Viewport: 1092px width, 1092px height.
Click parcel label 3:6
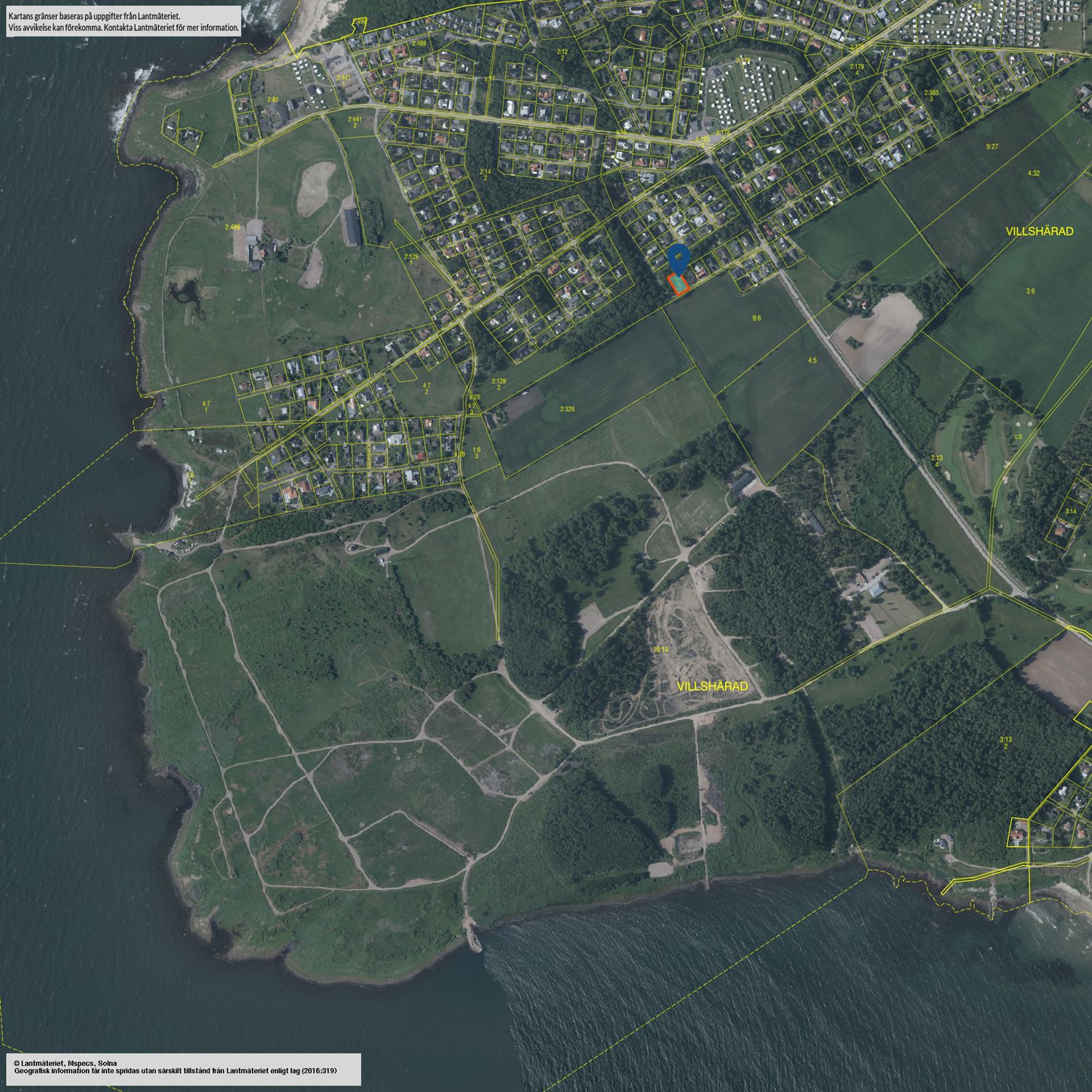coord(1030,291)
